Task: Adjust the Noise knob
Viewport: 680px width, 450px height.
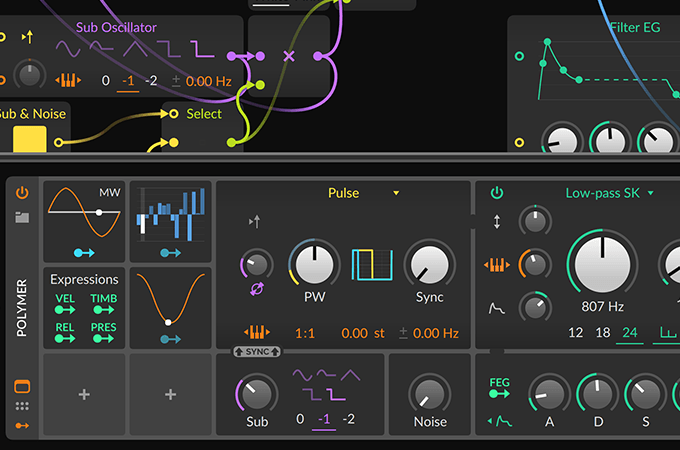Action: click(x=429, y=394)
